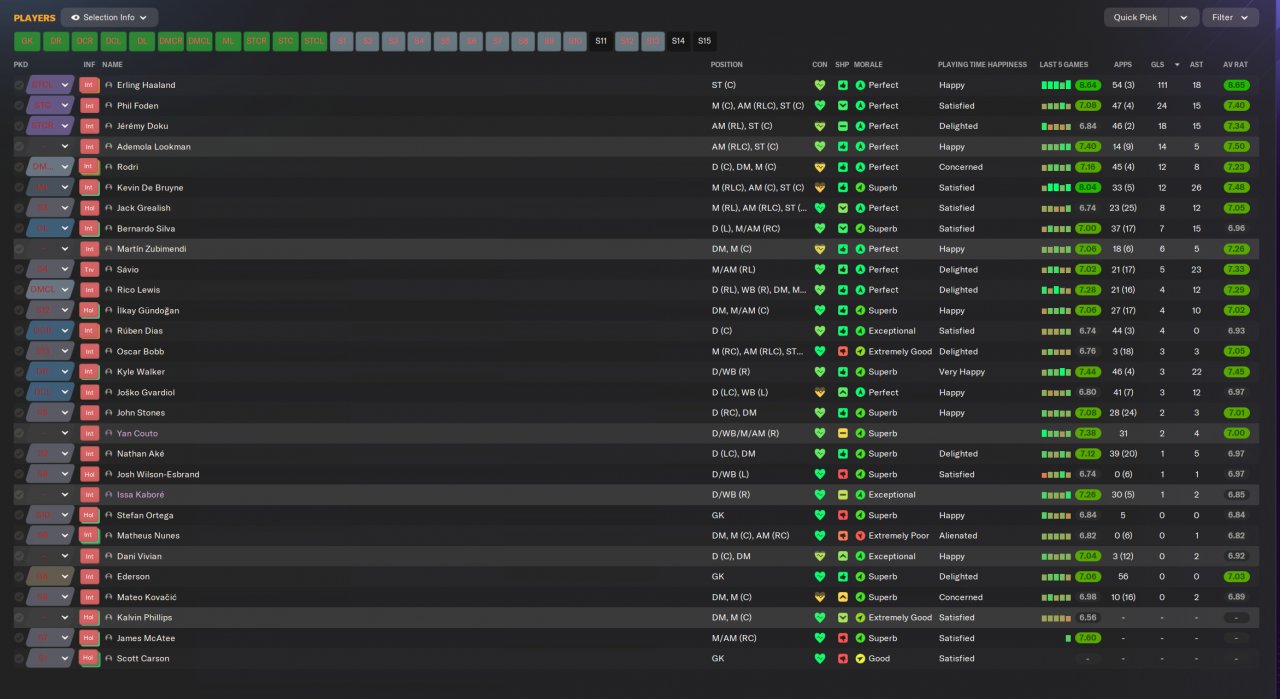Click Matheus Nunes's Alienated playing time status
1280x699 pixels.
click(x=958, y=536)
